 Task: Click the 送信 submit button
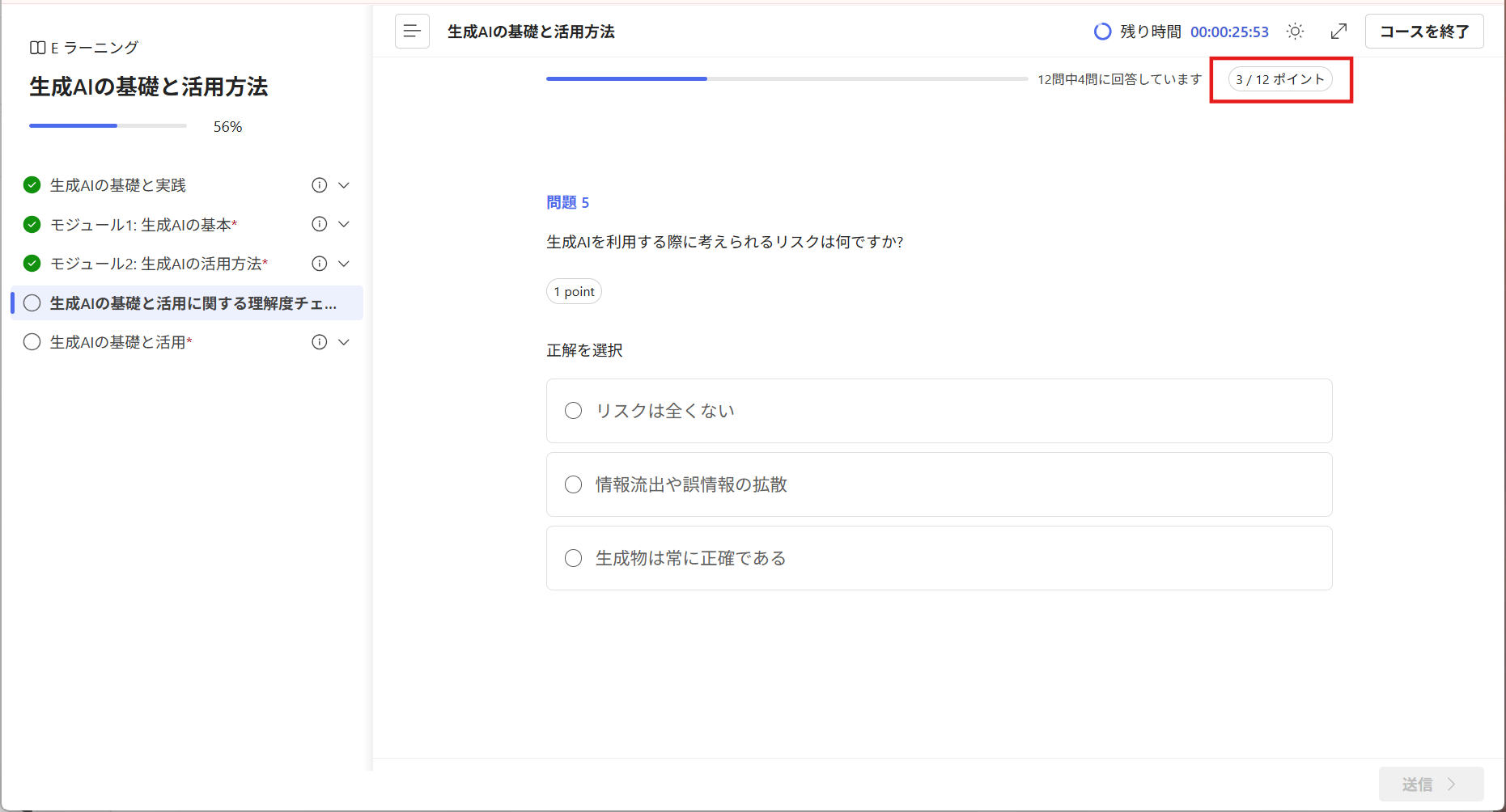[1431, 784]
